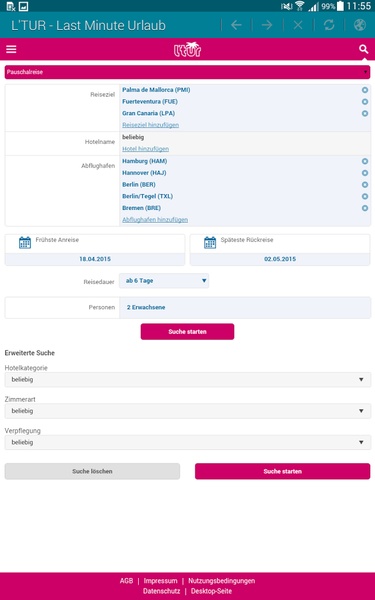This screenshot has width=375, height=600.
Task: Remove Palma de Mallorca destination
Action: click(365, 90)
